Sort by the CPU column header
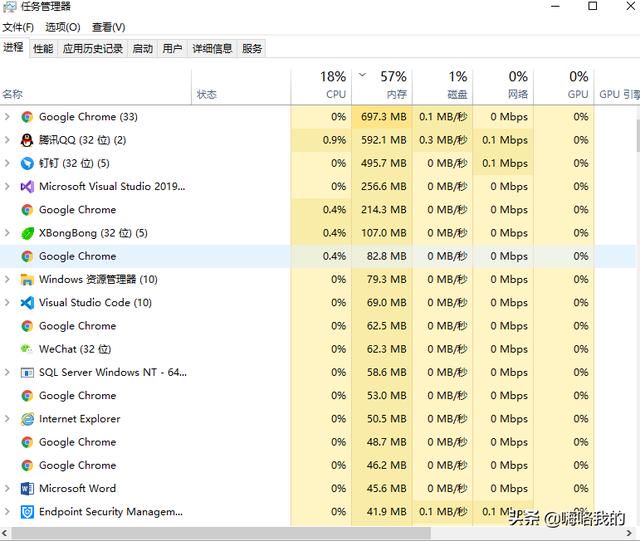 (x=321, y=86)
